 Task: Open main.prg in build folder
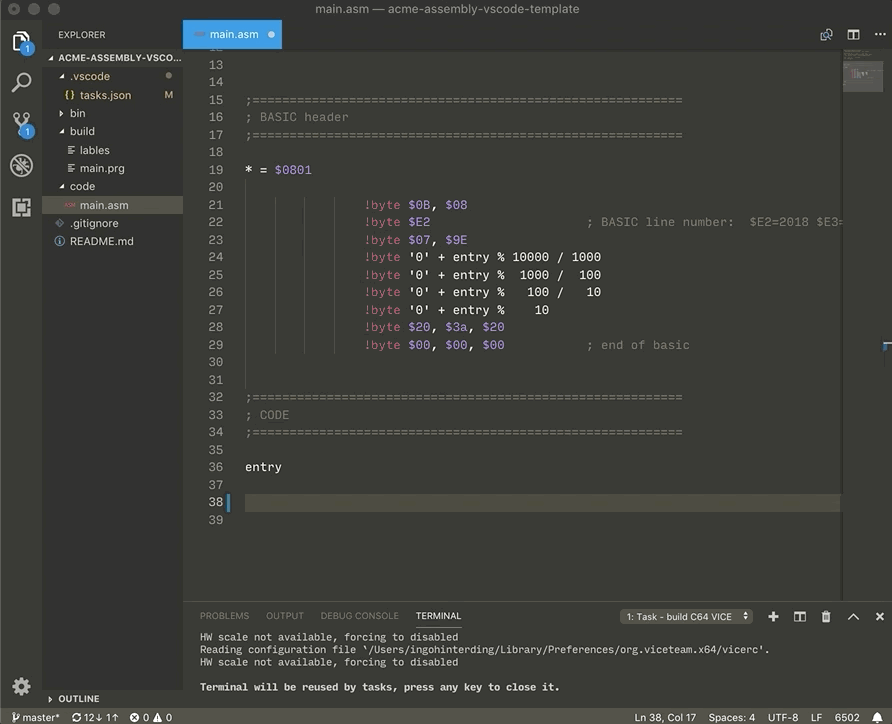112,168
